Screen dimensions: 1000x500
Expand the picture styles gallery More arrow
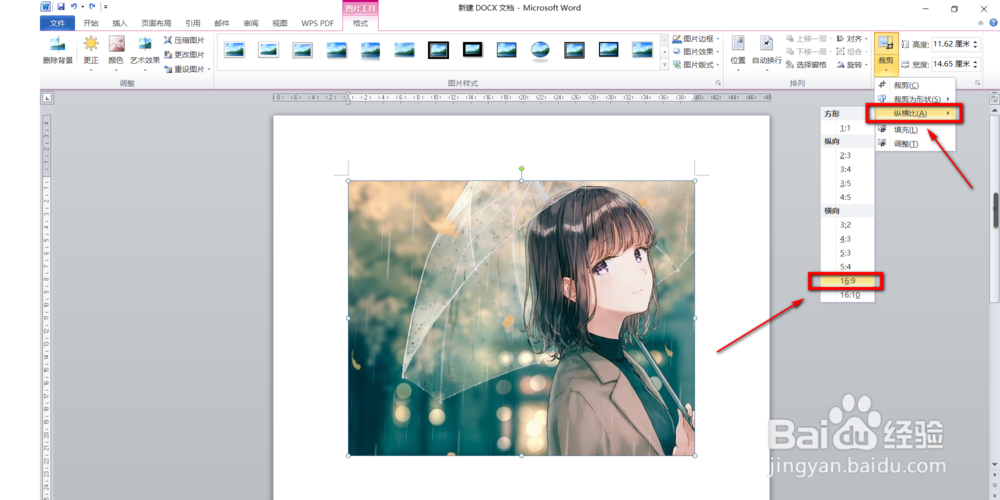tap(665, 65)
